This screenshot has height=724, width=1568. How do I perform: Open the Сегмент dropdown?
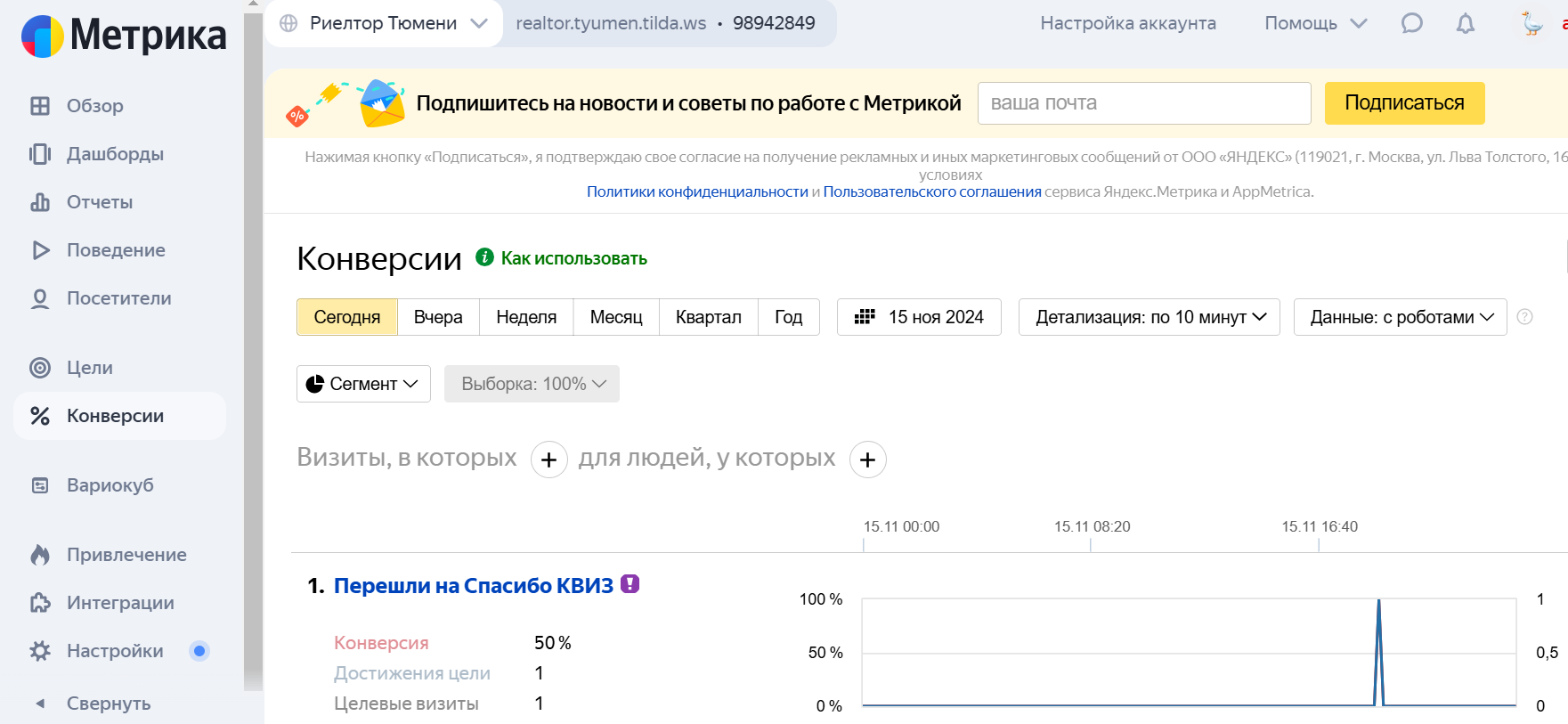[x=363, y=384]
